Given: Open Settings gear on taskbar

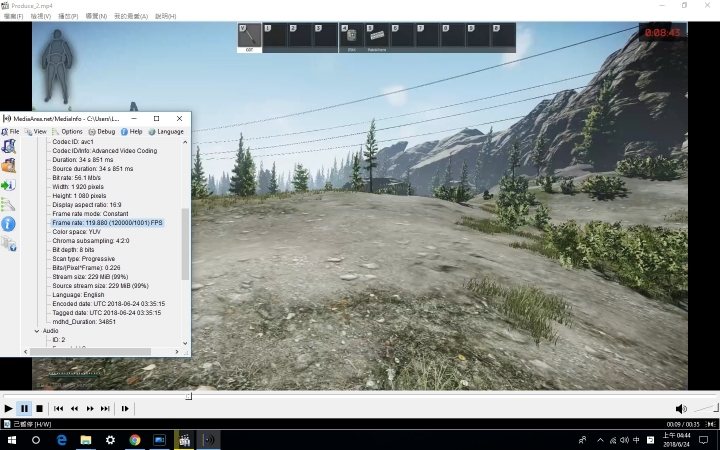Looking at the screenshot, I should point(110,440).
